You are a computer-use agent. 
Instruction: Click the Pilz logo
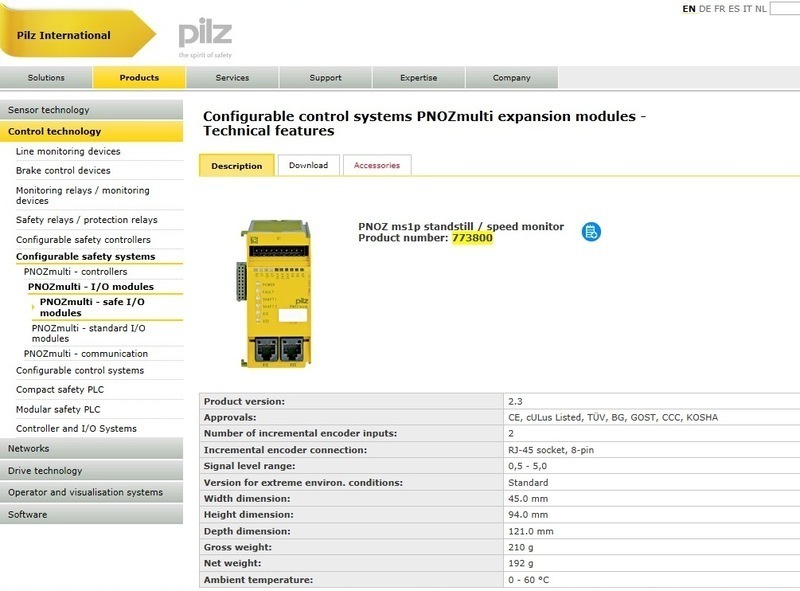205,37
